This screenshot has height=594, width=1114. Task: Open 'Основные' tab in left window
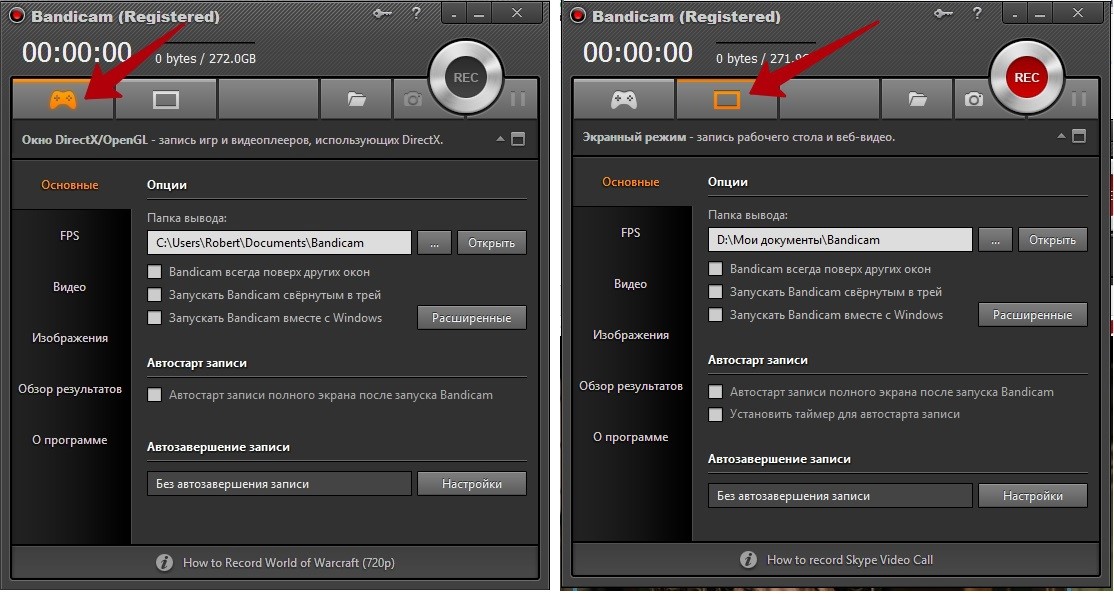(x=70, y=185)
